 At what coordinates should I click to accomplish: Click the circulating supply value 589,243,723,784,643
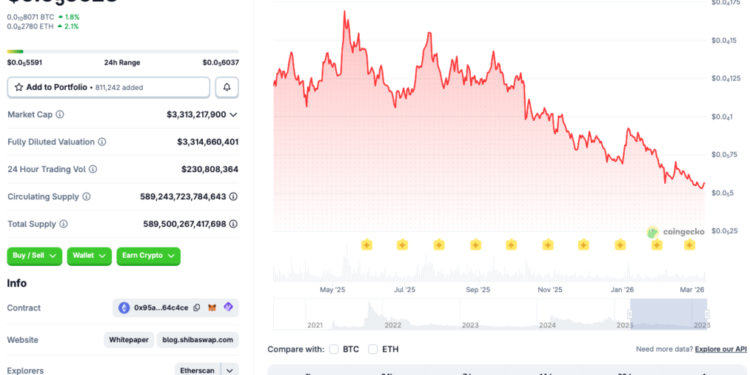click(x=183, y=197)
